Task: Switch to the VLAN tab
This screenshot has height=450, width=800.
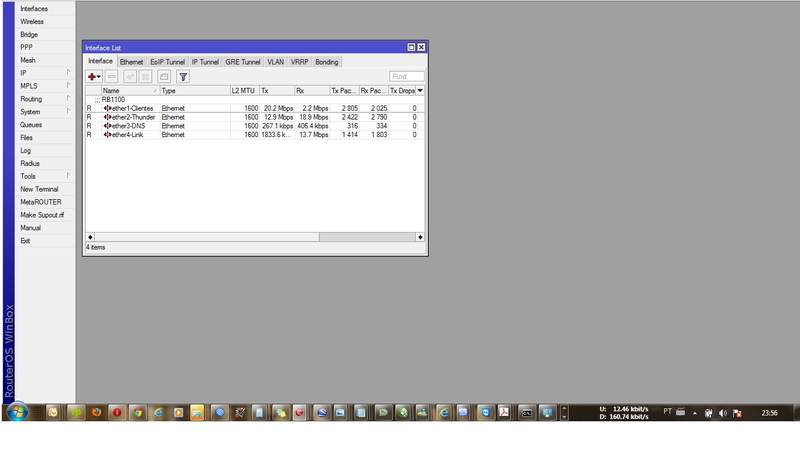Action: click(x=276, y=62)
